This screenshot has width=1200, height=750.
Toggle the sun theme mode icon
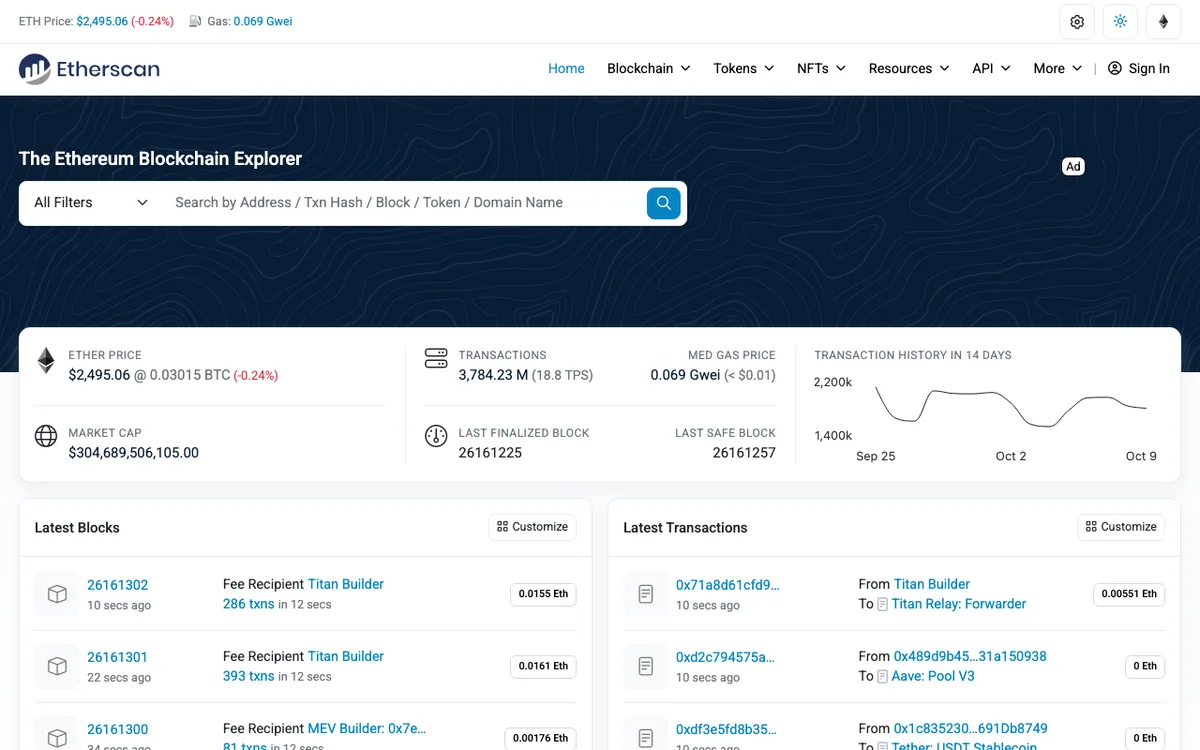pos(1120,21)
